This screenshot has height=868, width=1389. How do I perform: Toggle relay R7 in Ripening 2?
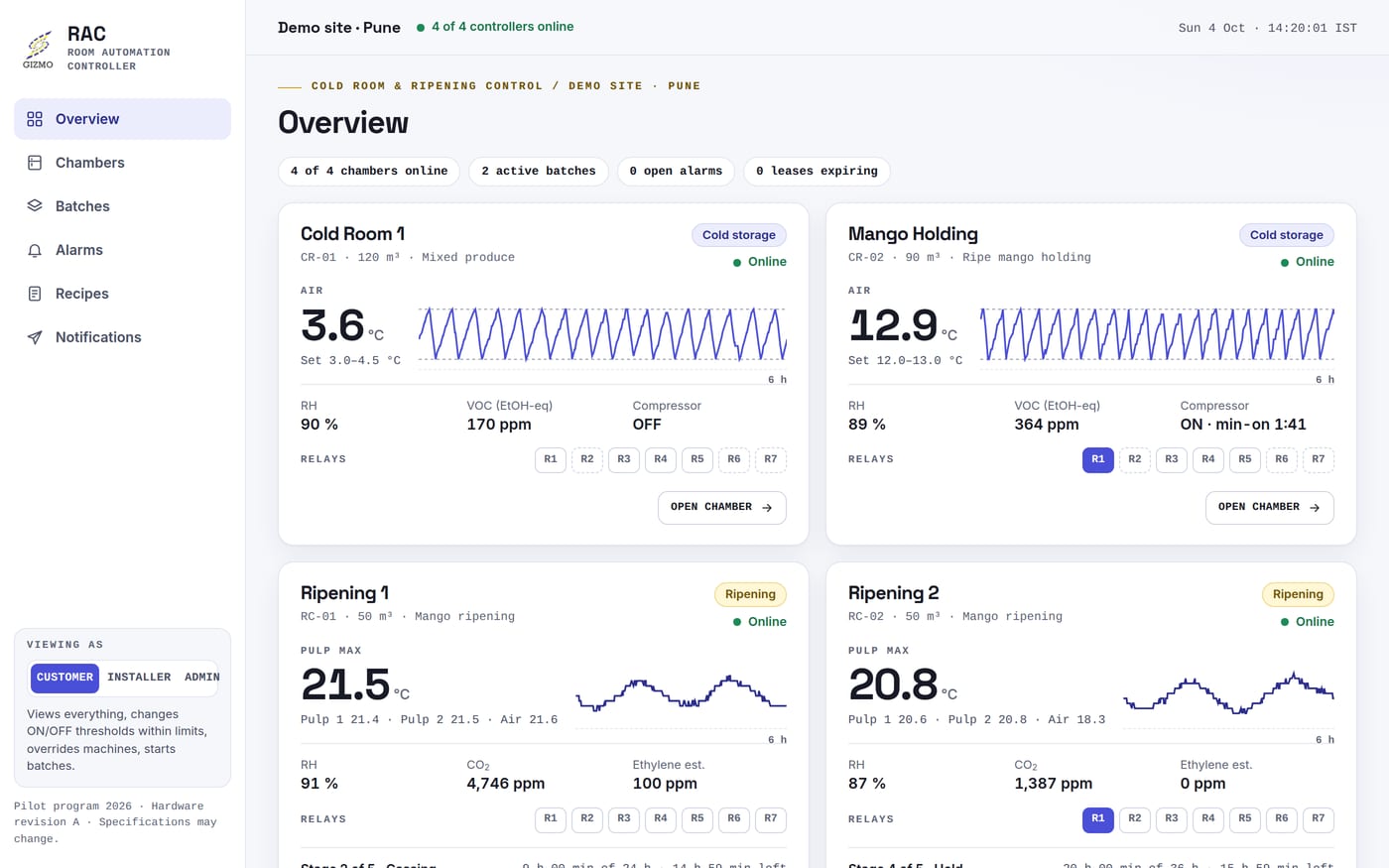(1319, 819)
